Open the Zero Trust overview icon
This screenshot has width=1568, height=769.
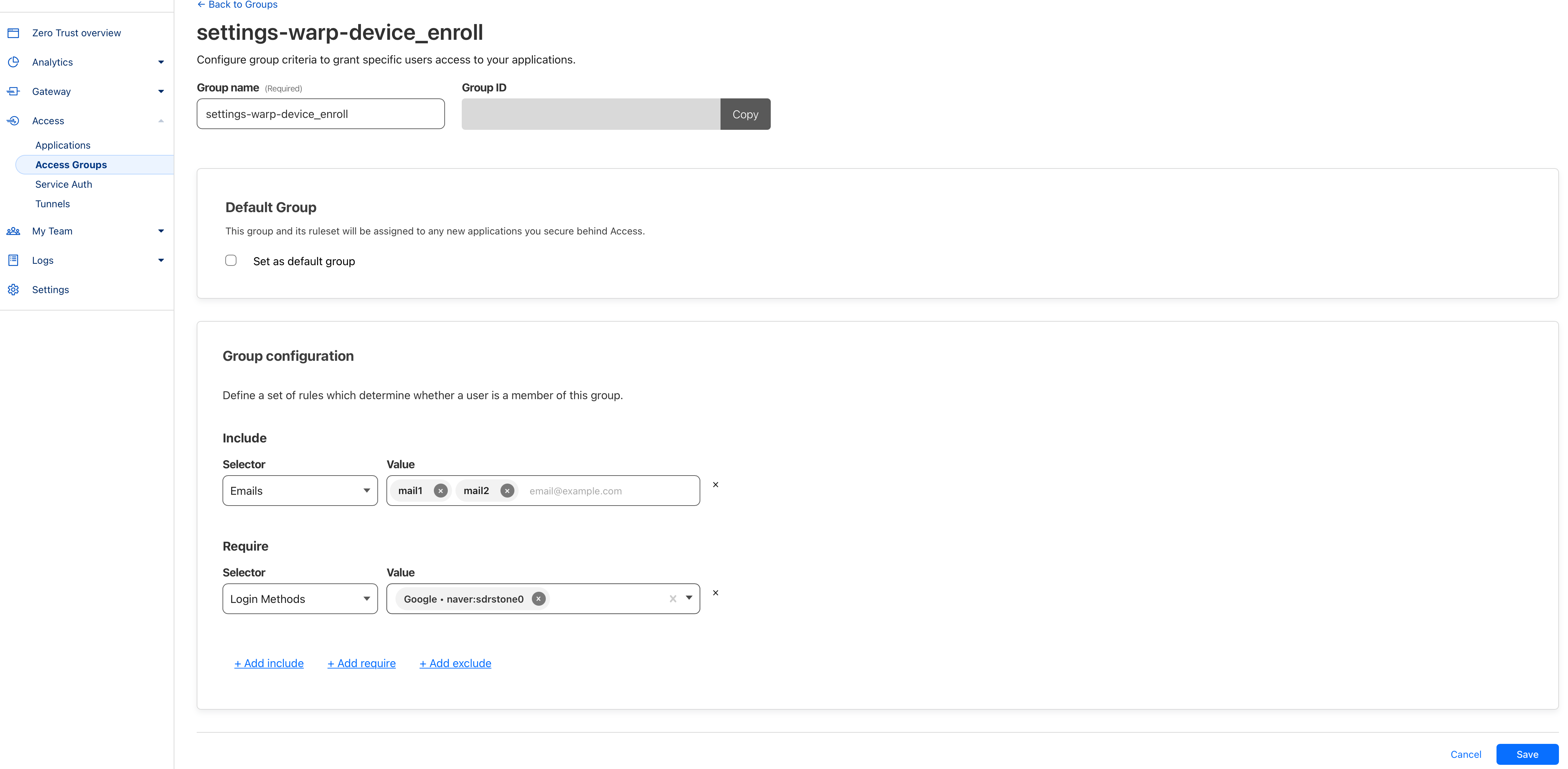coord(13,32)
